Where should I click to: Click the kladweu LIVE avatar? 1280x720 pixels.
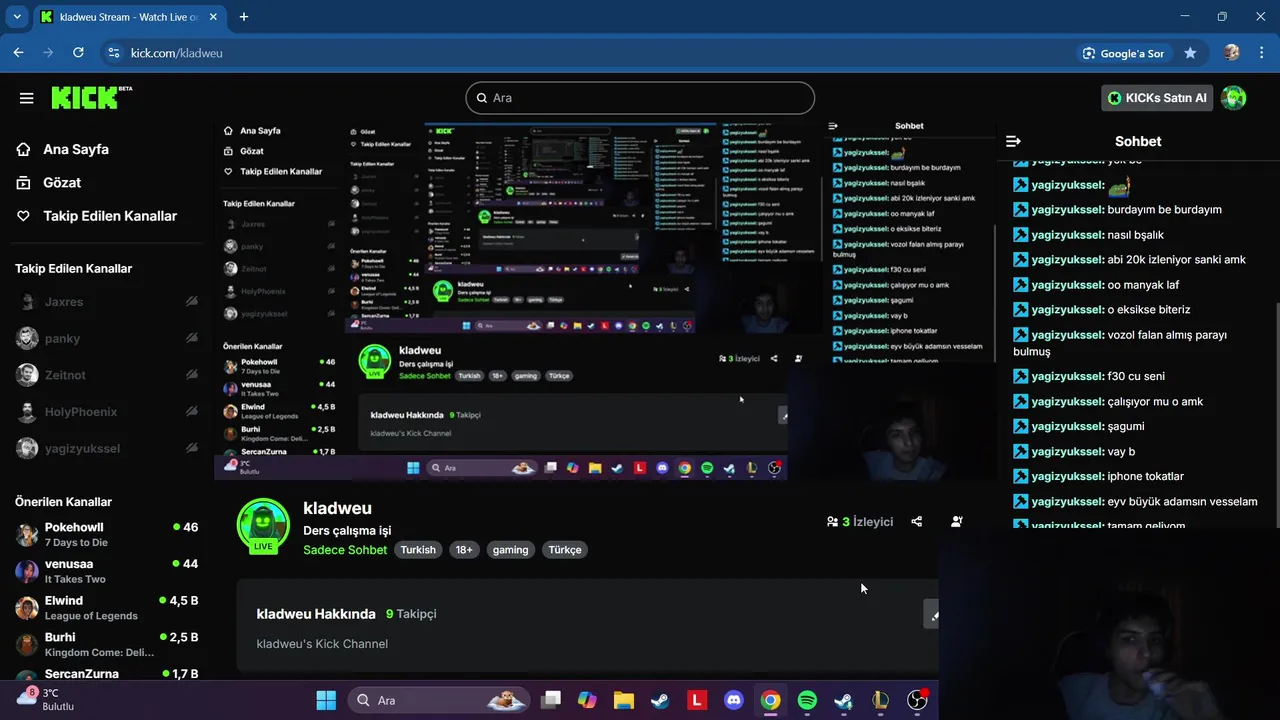tap(263, 526)
